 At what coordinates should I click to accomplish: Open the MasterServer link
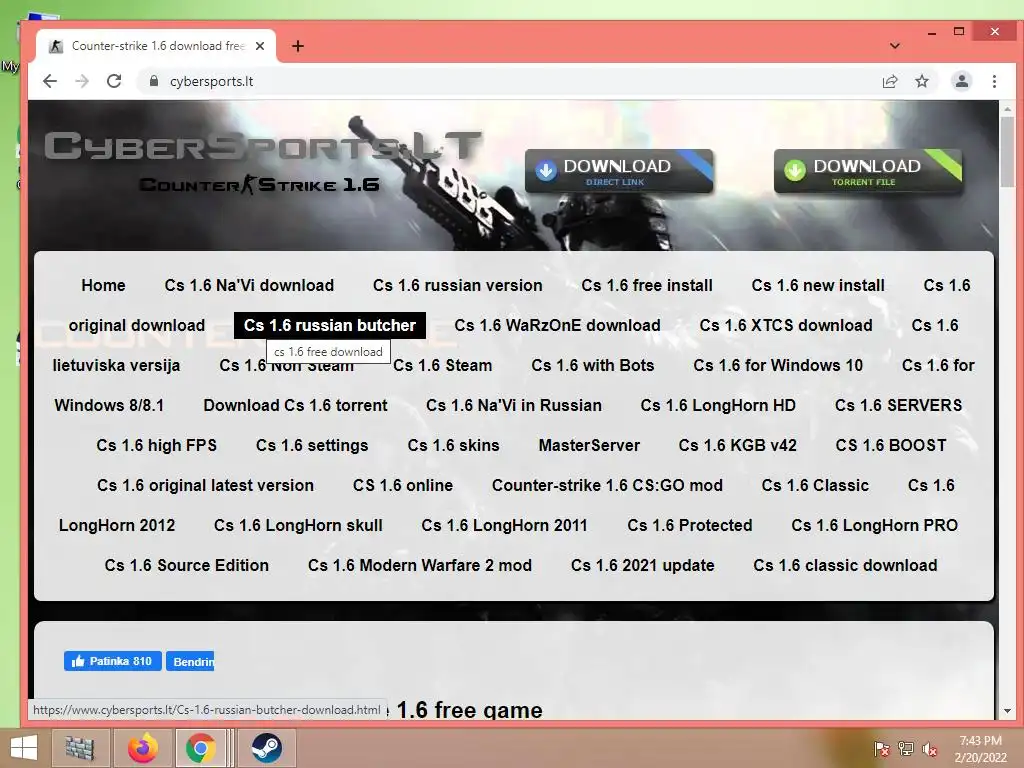point(589,445)
